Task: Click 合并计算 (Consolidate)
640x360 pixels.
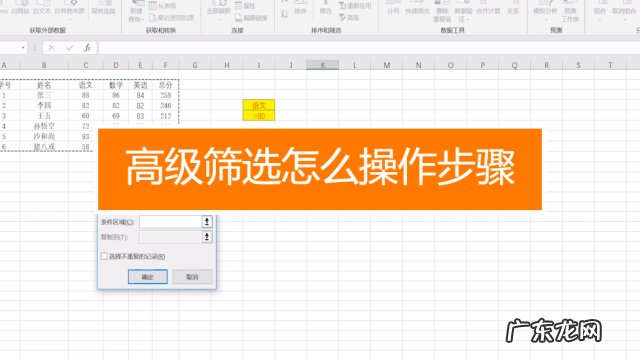Action: [x=488, y=7]
